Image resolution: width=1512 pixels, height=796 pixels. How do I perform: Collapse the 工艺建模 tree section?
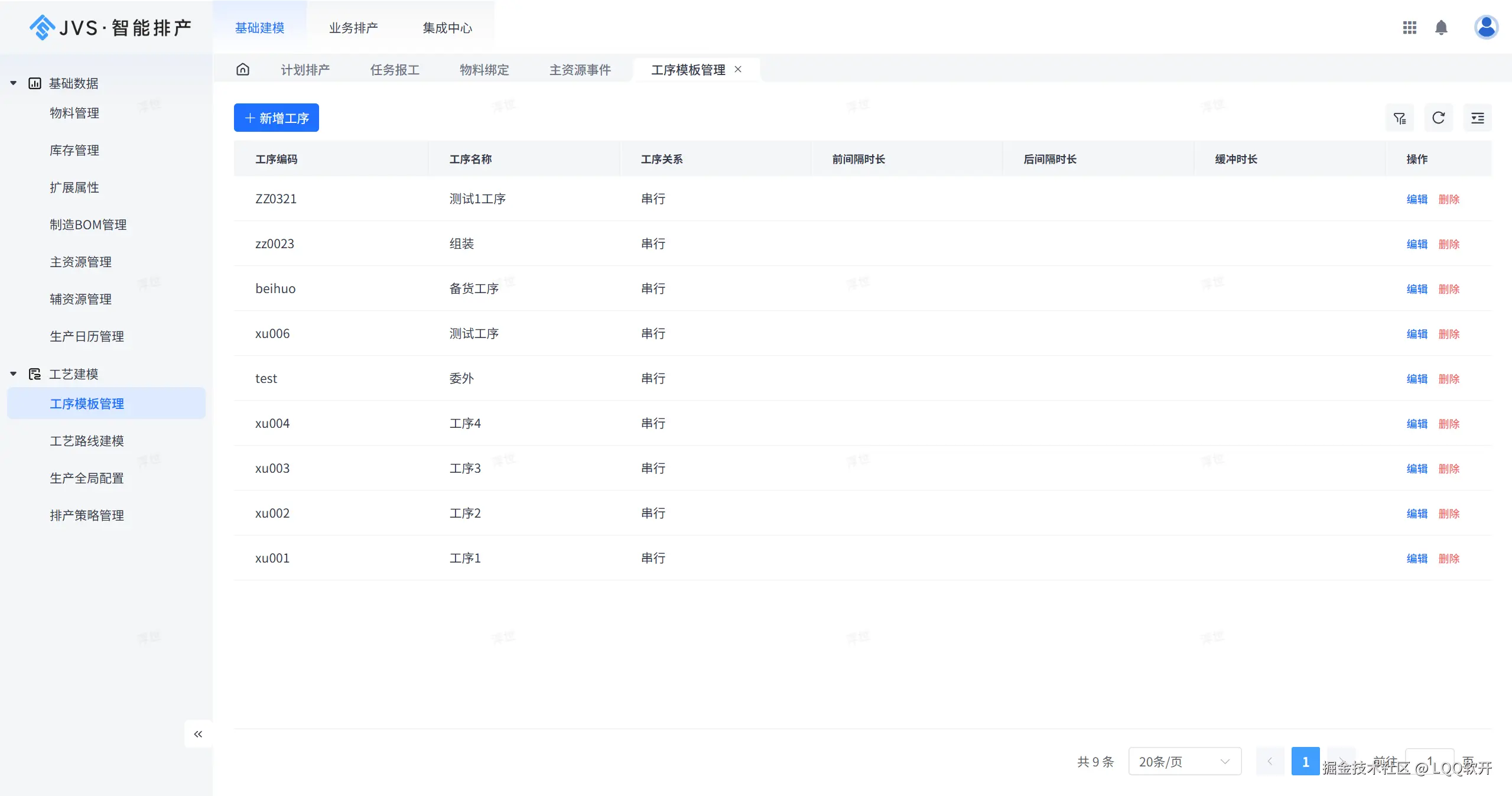[14, 374]
